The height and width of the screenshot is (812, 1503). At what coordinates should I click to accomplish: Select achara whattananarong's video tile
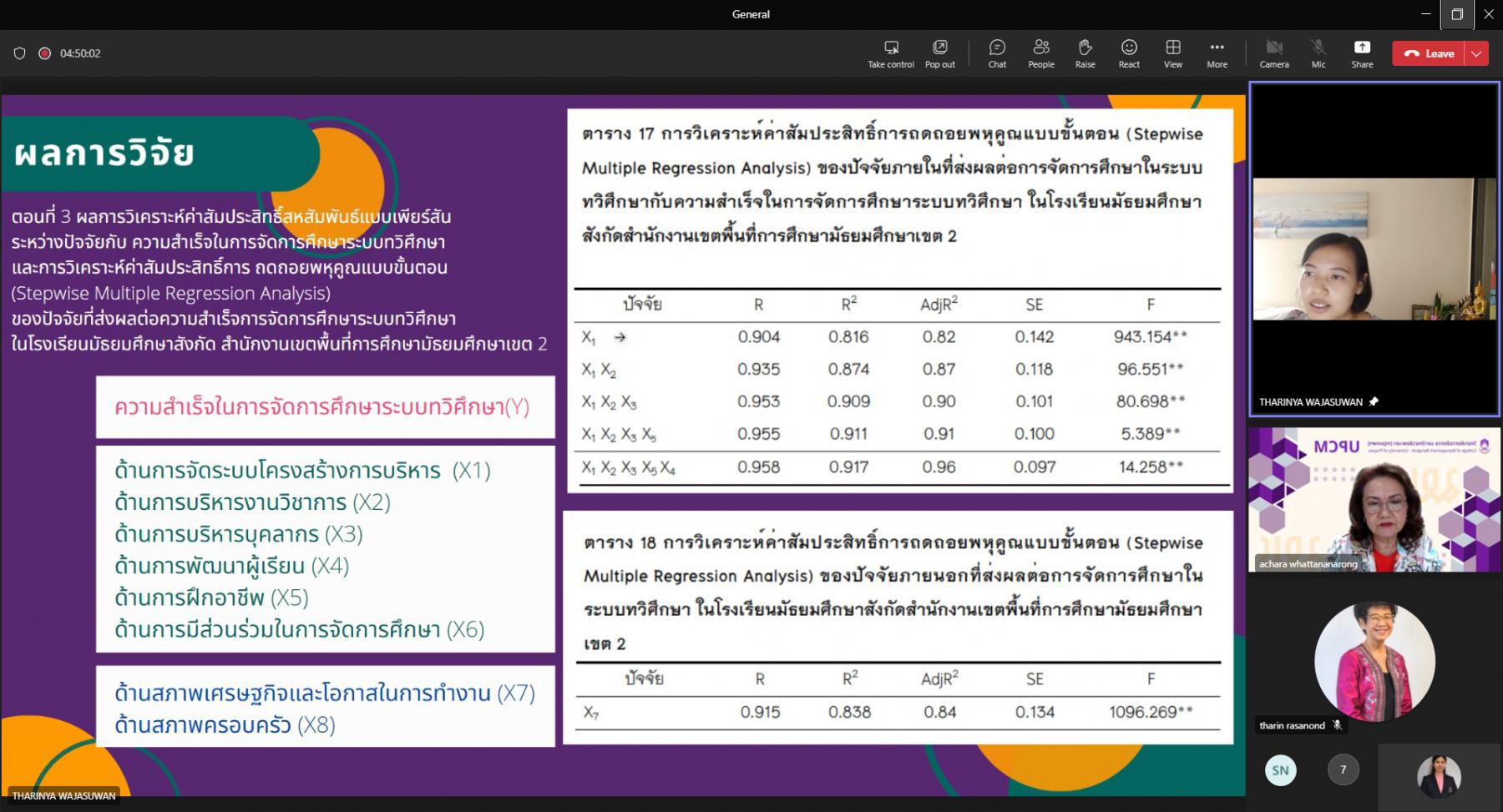pos(1374,500)
